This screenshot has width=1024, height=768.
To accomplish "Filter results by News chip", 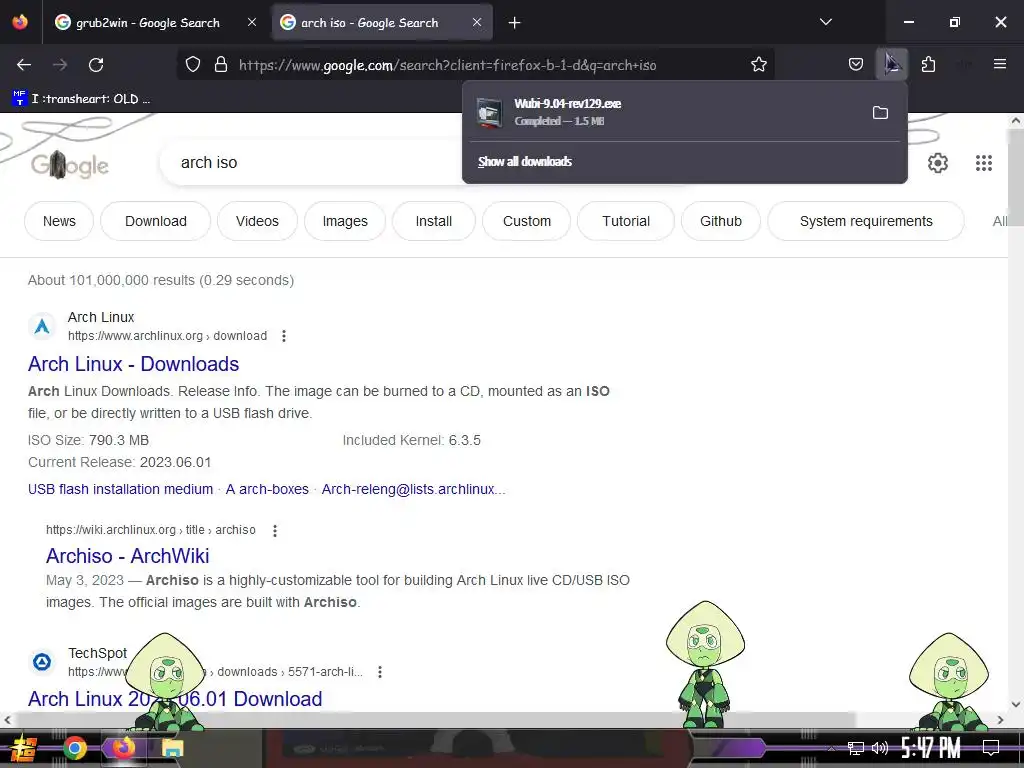I will click(x=59, y=221).
